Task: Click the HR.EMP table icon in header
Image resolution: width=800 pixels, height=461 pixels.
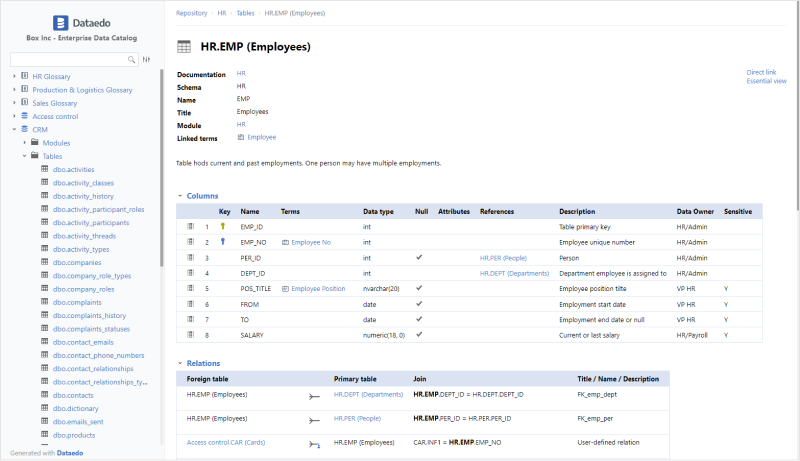Action: [184, 47]
